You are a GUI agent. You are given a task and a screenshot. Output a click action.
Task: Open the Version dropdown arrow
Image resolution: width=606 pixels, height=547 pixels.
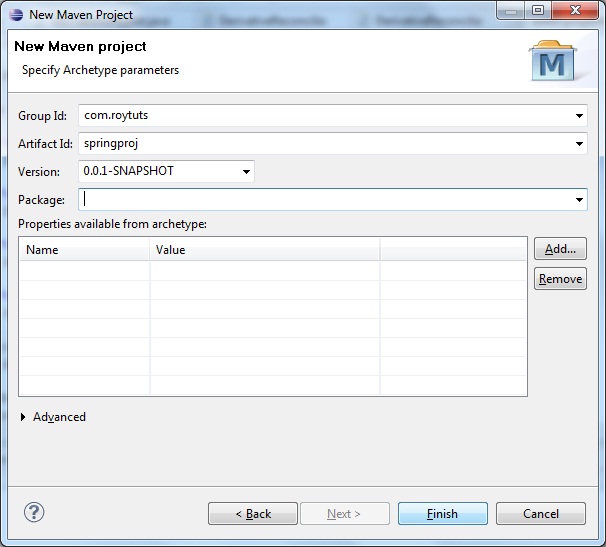pyautogui.click(x=246, y=172)
